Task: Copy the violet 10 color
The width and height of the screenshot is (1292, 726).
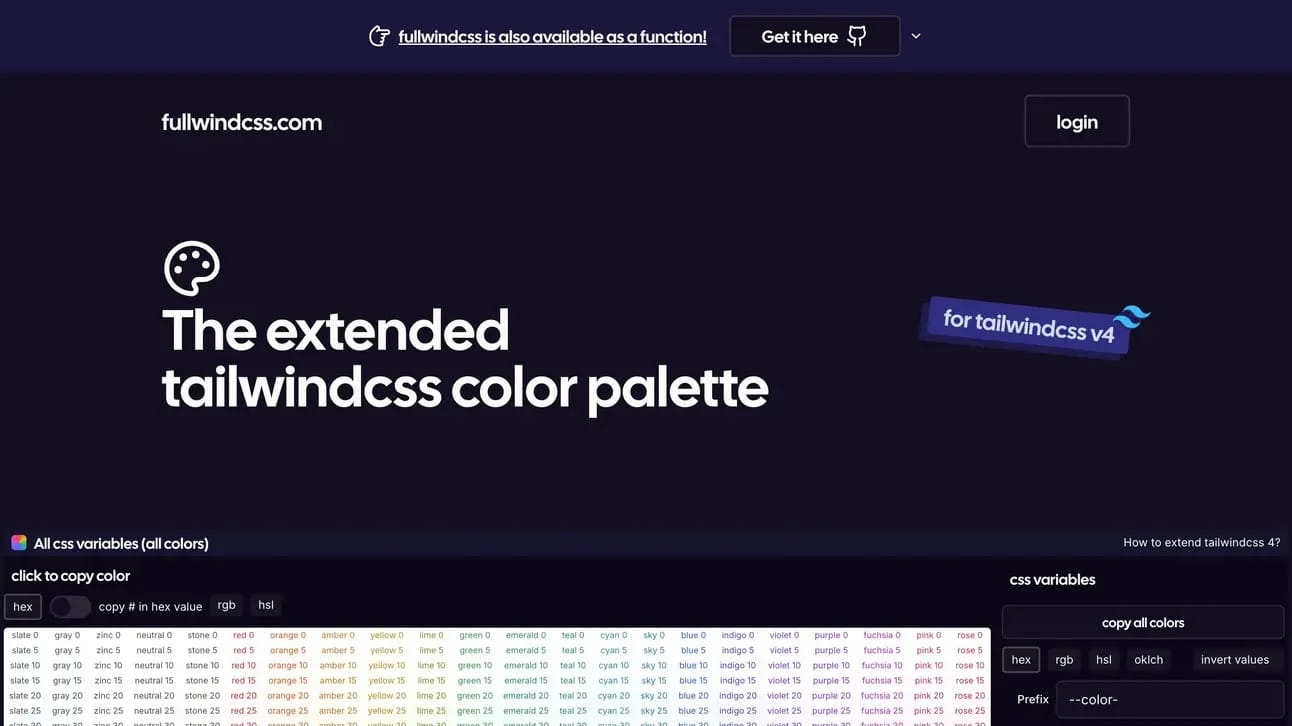Action: [785, 665]
